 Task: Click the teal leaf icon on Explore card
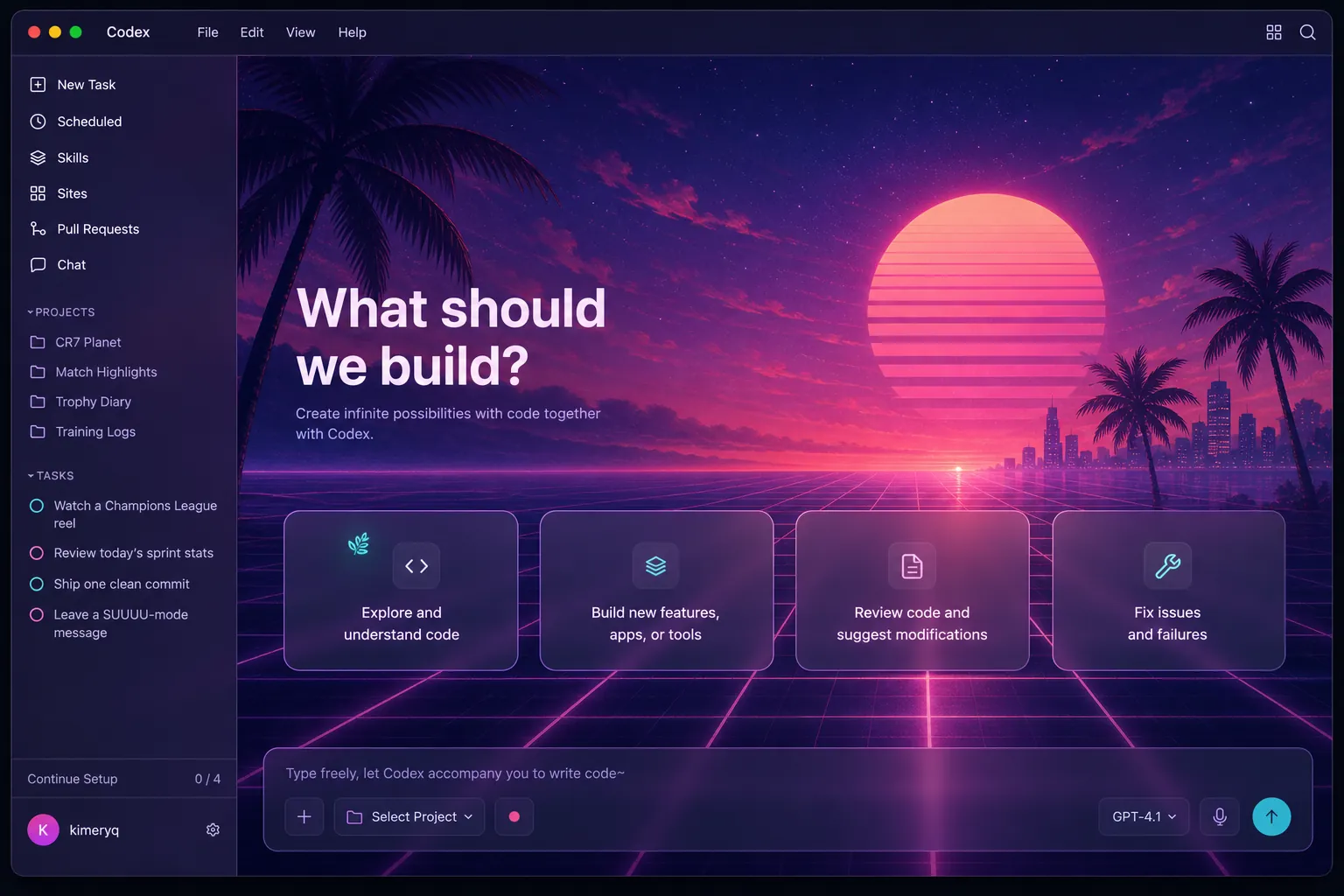[x=359, y=544]
